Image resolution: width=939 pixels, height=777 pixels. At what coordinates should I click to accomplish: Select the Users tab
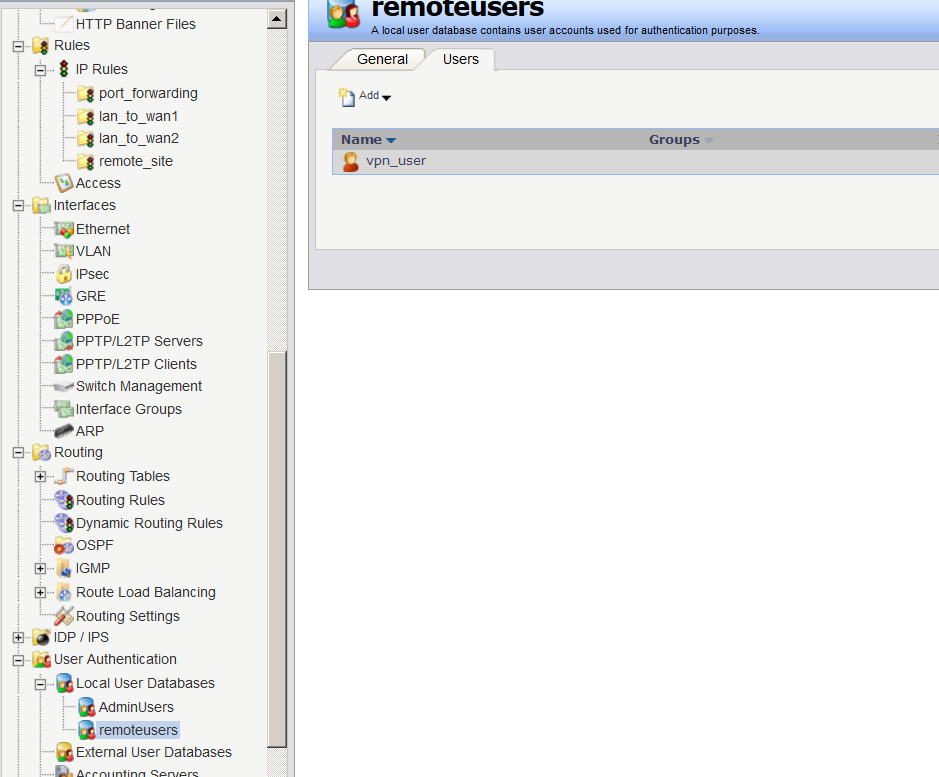coord(461,59)
